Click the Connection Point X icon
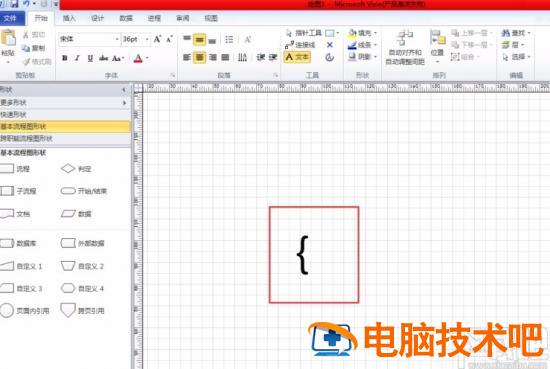 coord(330,45)
